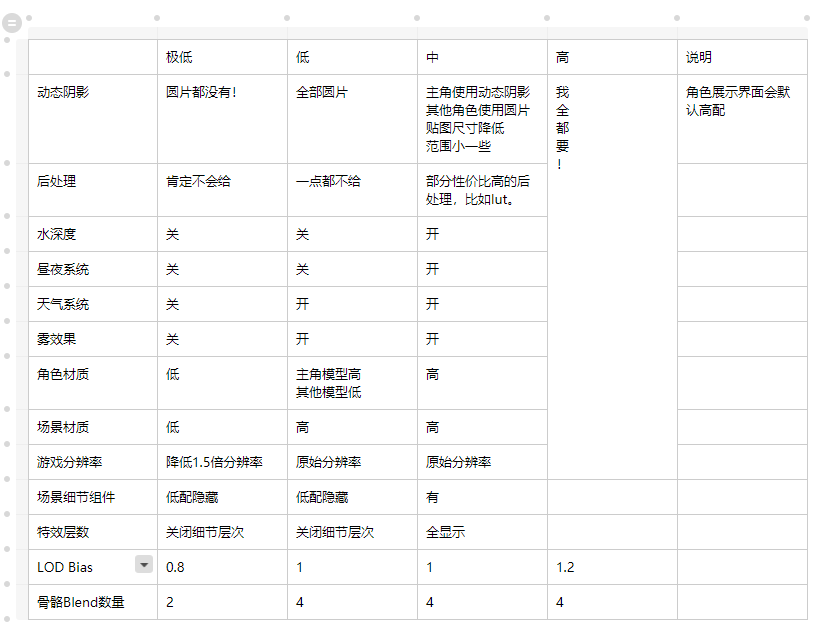Select the cell reading 全显示
The width and height of the screenshot is (832, 631).
[482, 532]
